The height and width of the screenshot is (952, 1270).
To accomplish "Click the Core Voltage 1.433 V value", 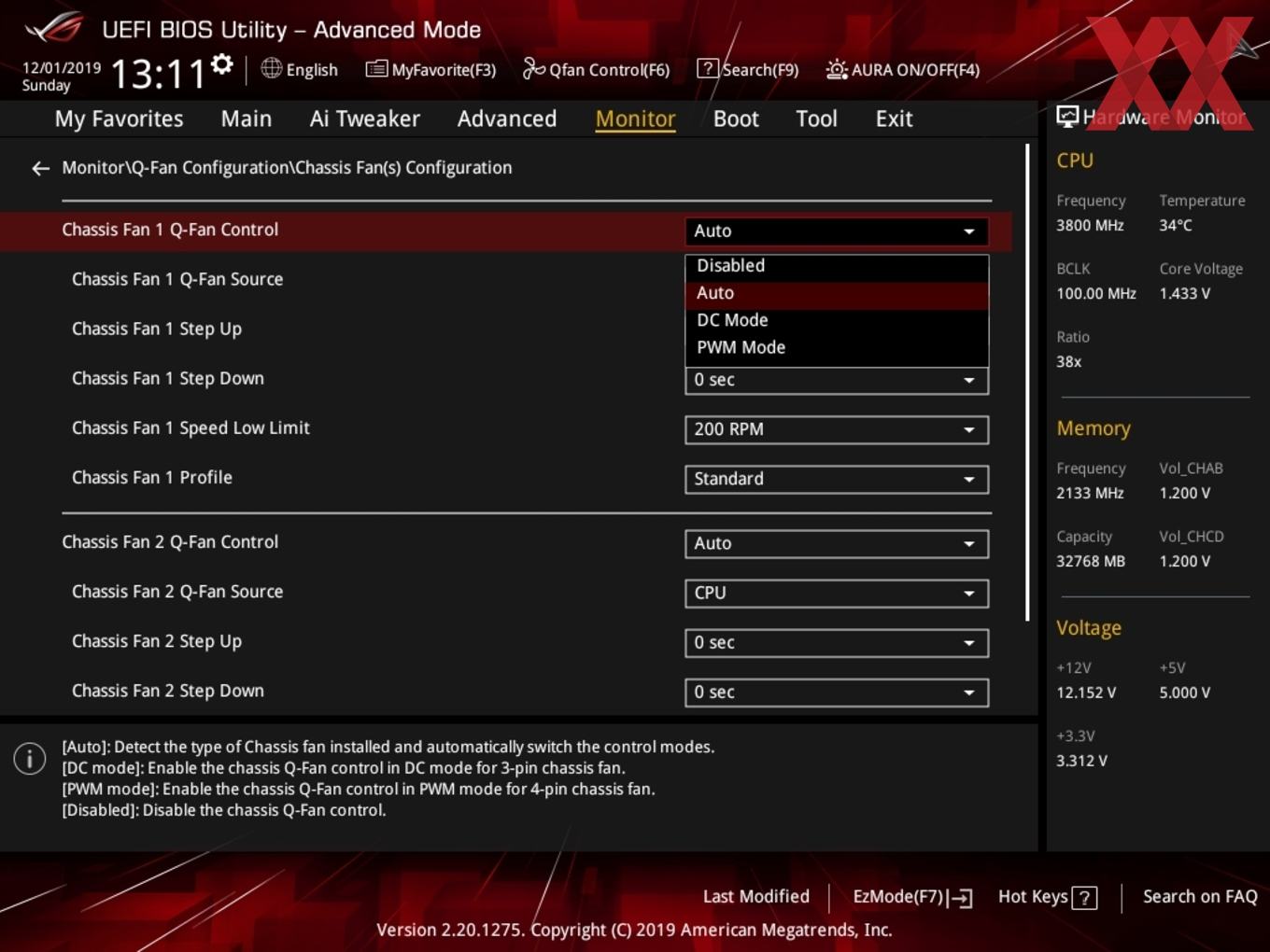I will coord(1185,294).
